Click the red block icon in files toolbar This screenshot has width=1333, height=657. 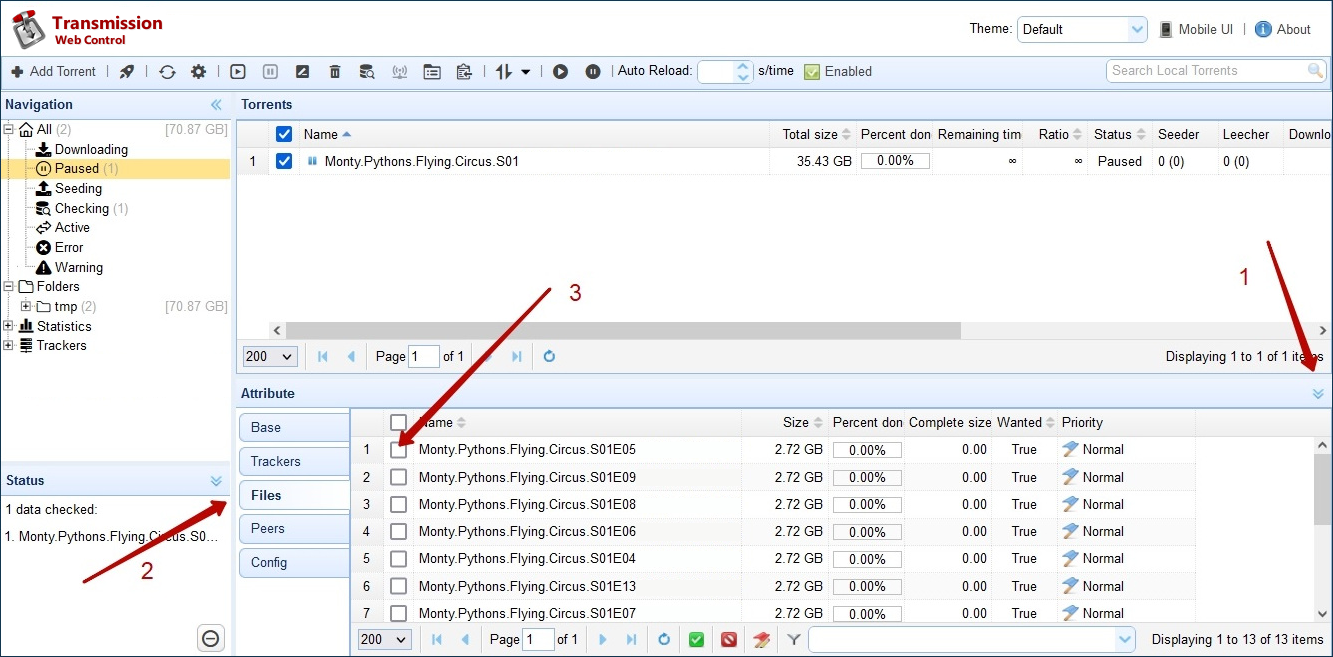point(728,639)
